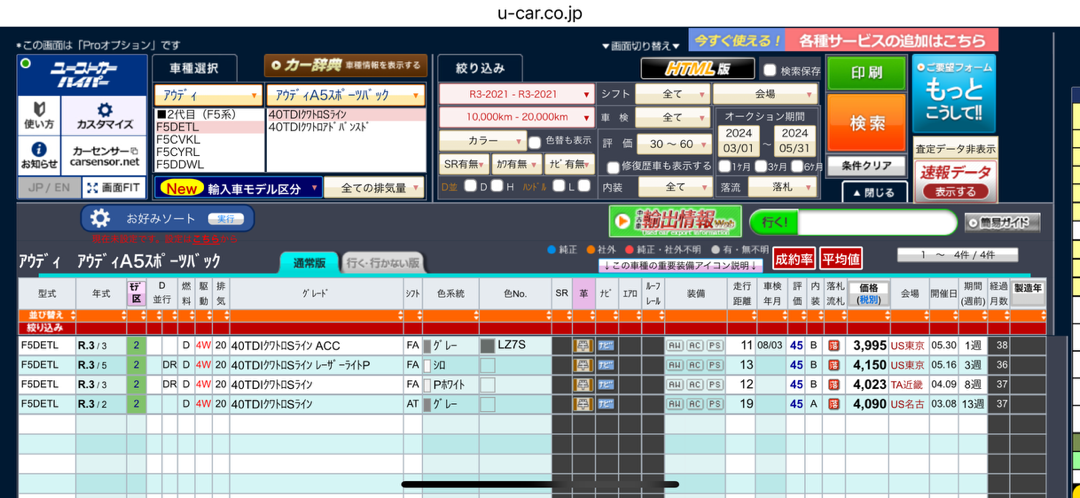Open the 全ての排気量 dropdown
Image resolution: width=1080 pixels, height=498 pixels.
point(374,187)
